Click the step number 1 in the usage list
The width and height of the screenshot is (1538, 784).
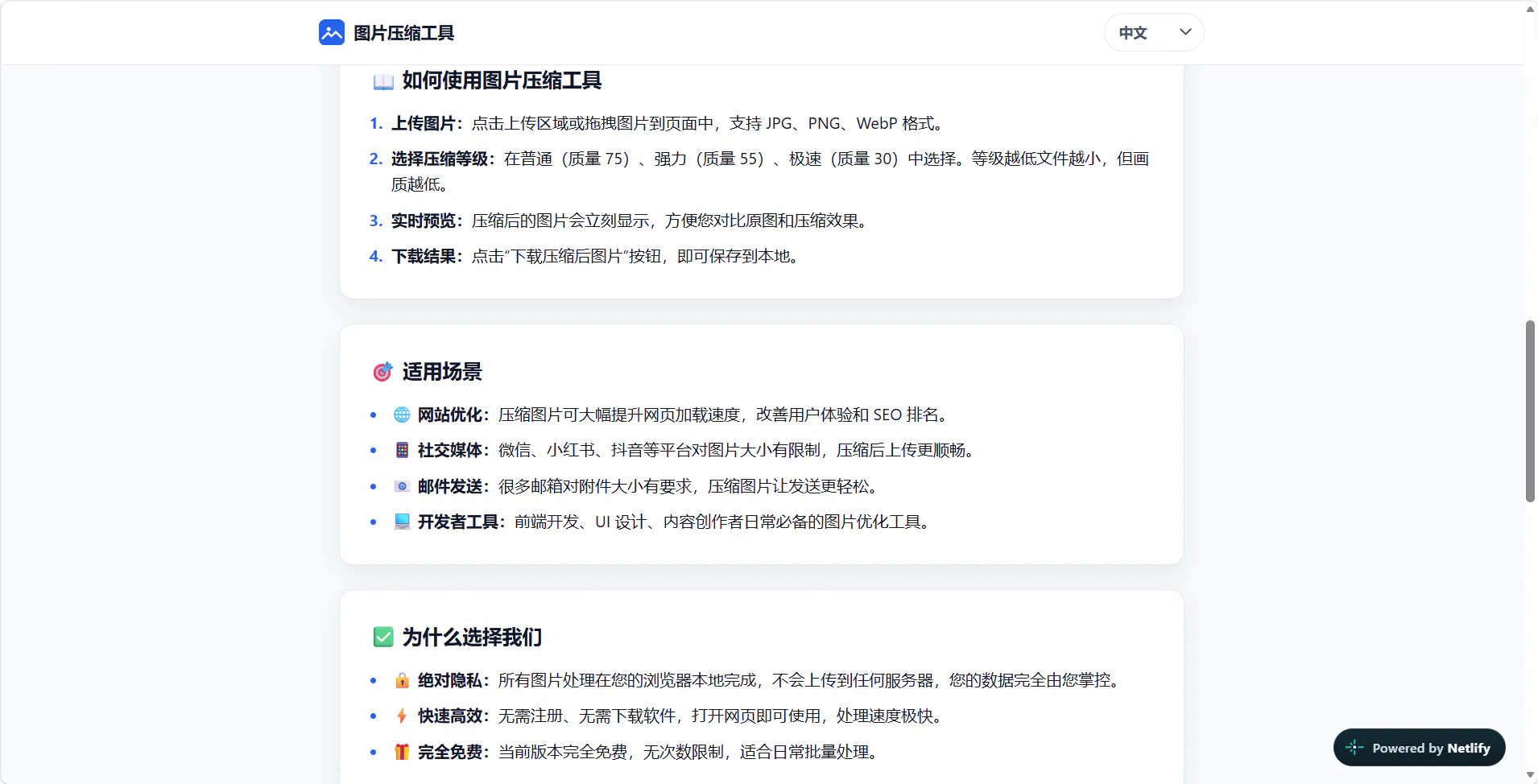click(x=376, y=123)
